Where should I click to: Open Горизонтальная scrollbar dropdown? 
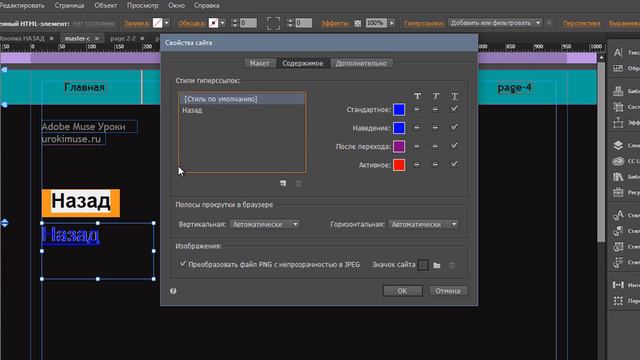[423, 224]
